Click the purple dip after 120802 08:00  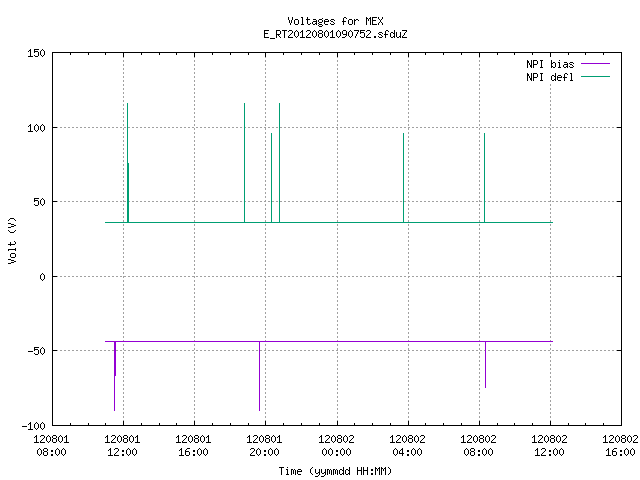pyautogui.click(x=485, y=364)
